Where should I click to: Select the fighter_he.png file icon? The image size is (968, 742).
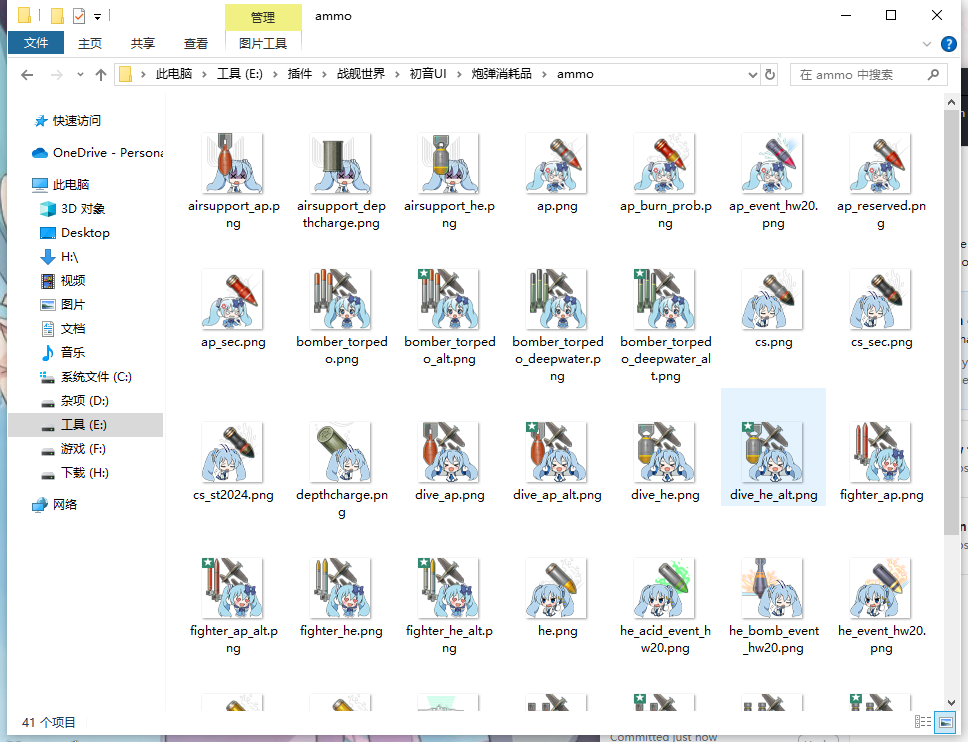coord(341,588)
